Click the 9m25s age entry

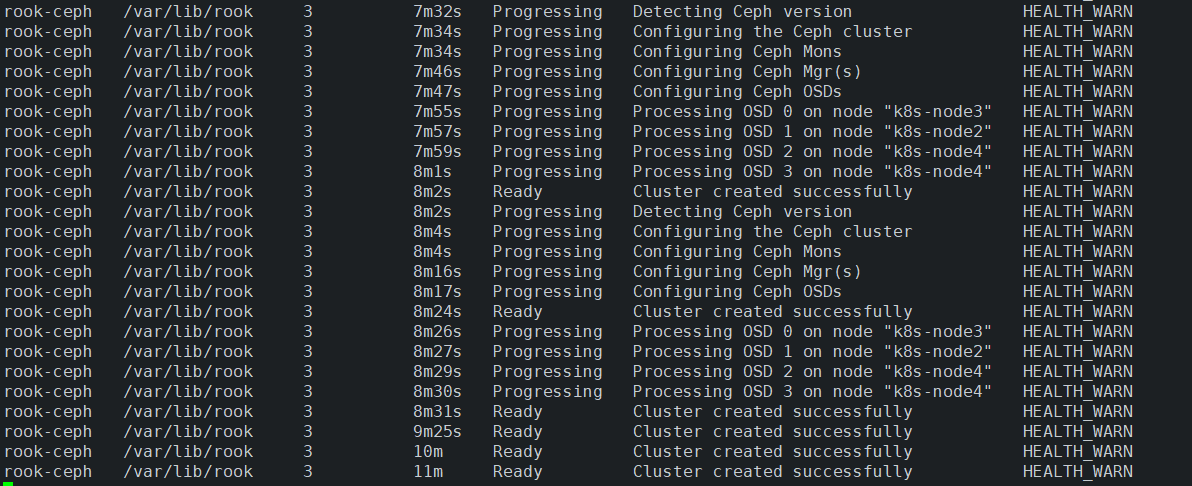[437, 431]
